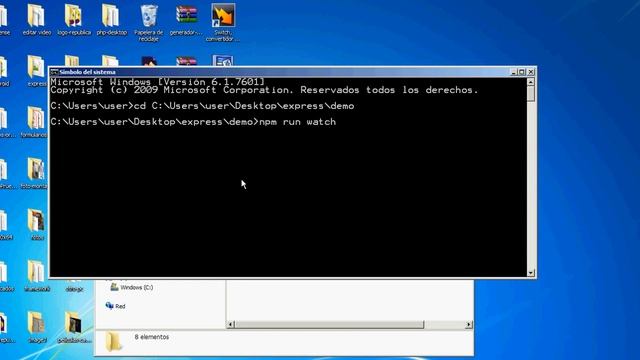
Task: Click the command prompt scroll-up arrow
Action: [531, 82]
